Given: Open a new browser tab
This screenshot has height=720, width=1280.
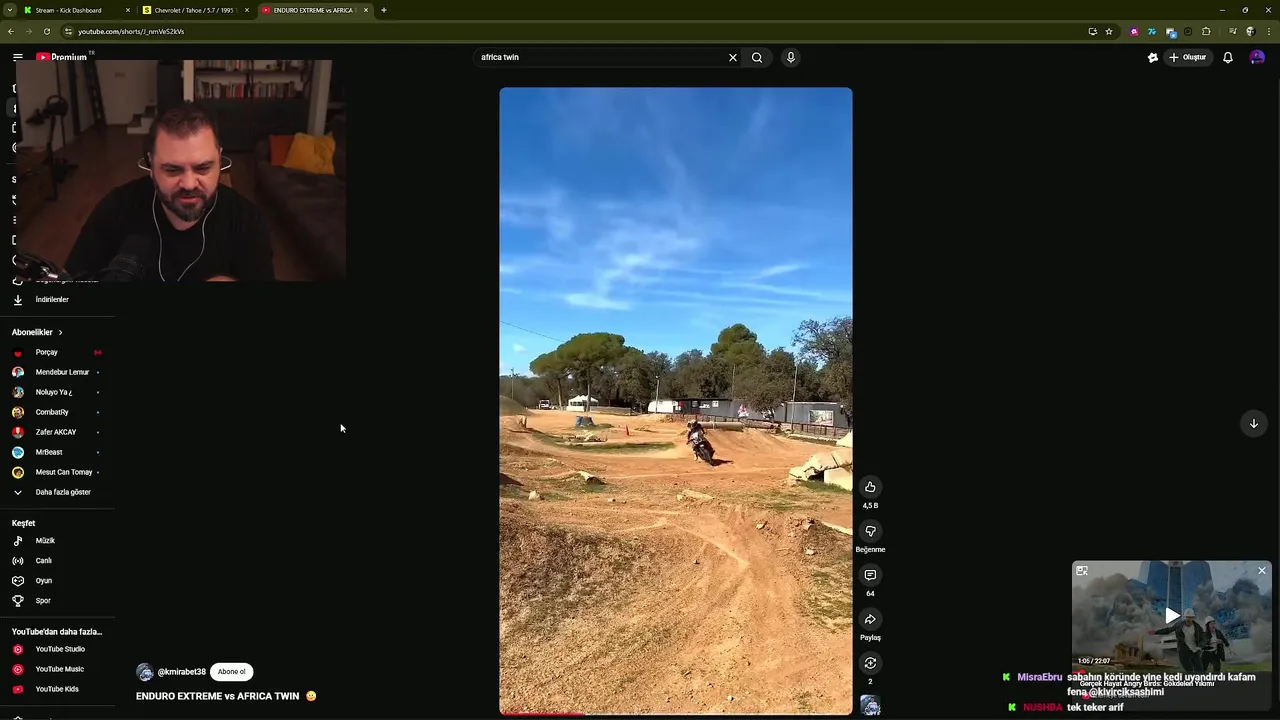Looking at the screenshot, I should point(384,10).
